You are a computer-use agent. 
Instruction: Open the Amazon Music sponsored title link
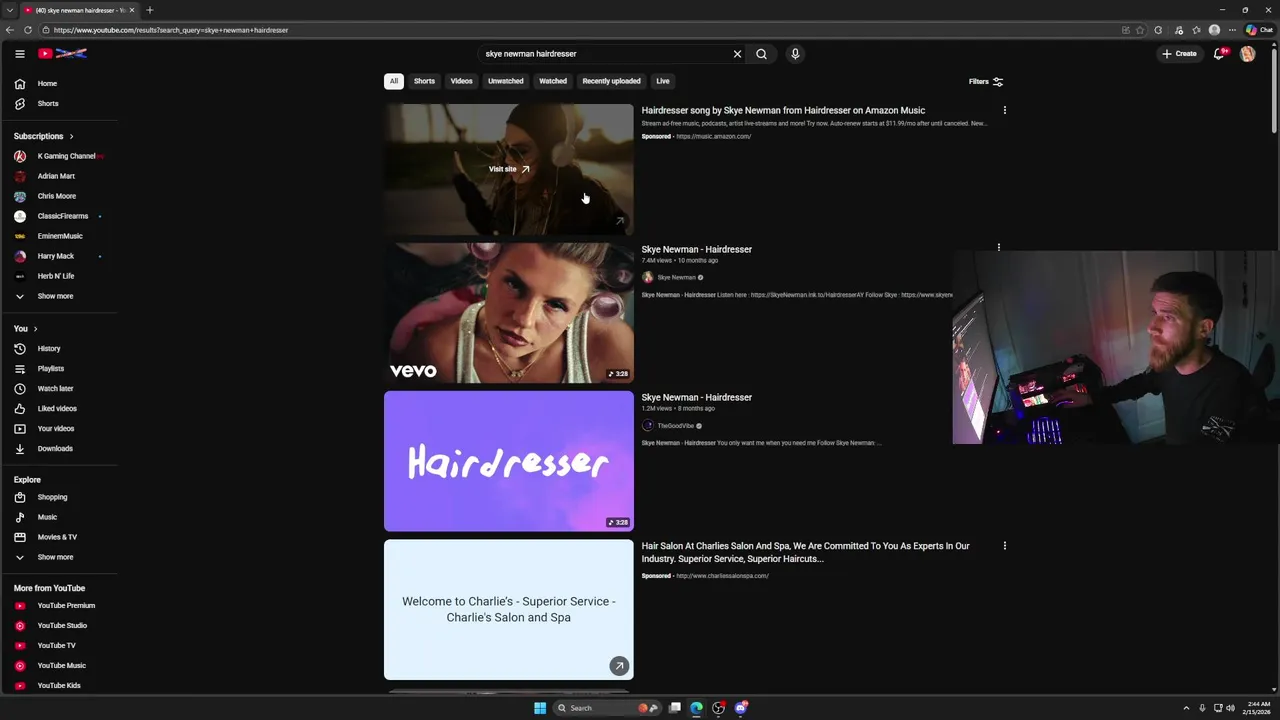point(783,110)
